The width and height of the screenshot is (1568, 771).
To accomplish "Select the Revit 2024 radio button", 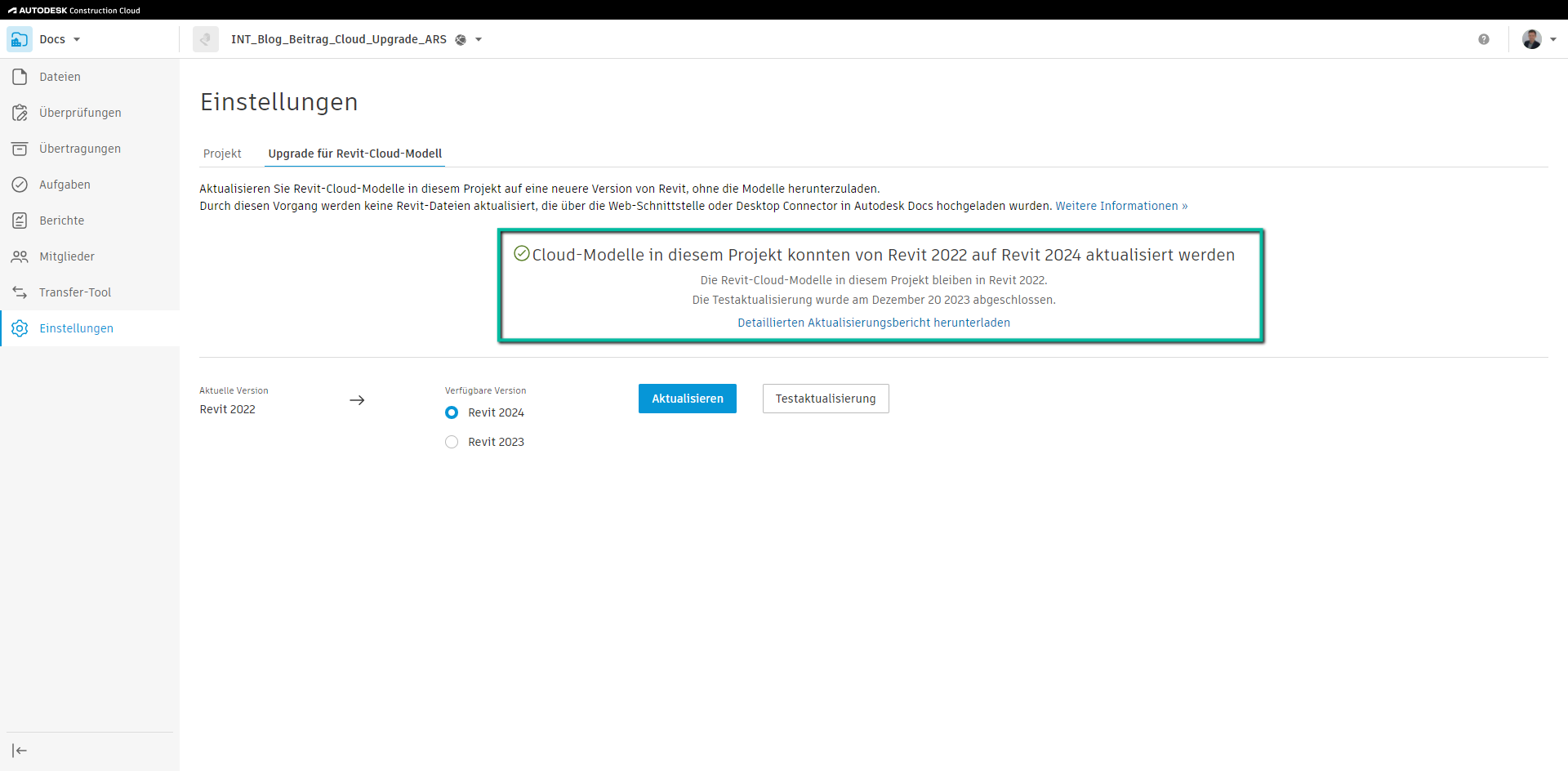I will pyautogui.click(x=452, y=412).
